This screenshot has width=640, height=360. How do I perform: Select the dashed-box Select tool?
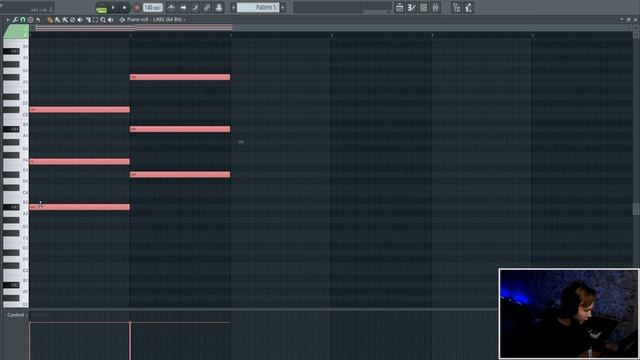pyautogui.click(x=96, y=20)
